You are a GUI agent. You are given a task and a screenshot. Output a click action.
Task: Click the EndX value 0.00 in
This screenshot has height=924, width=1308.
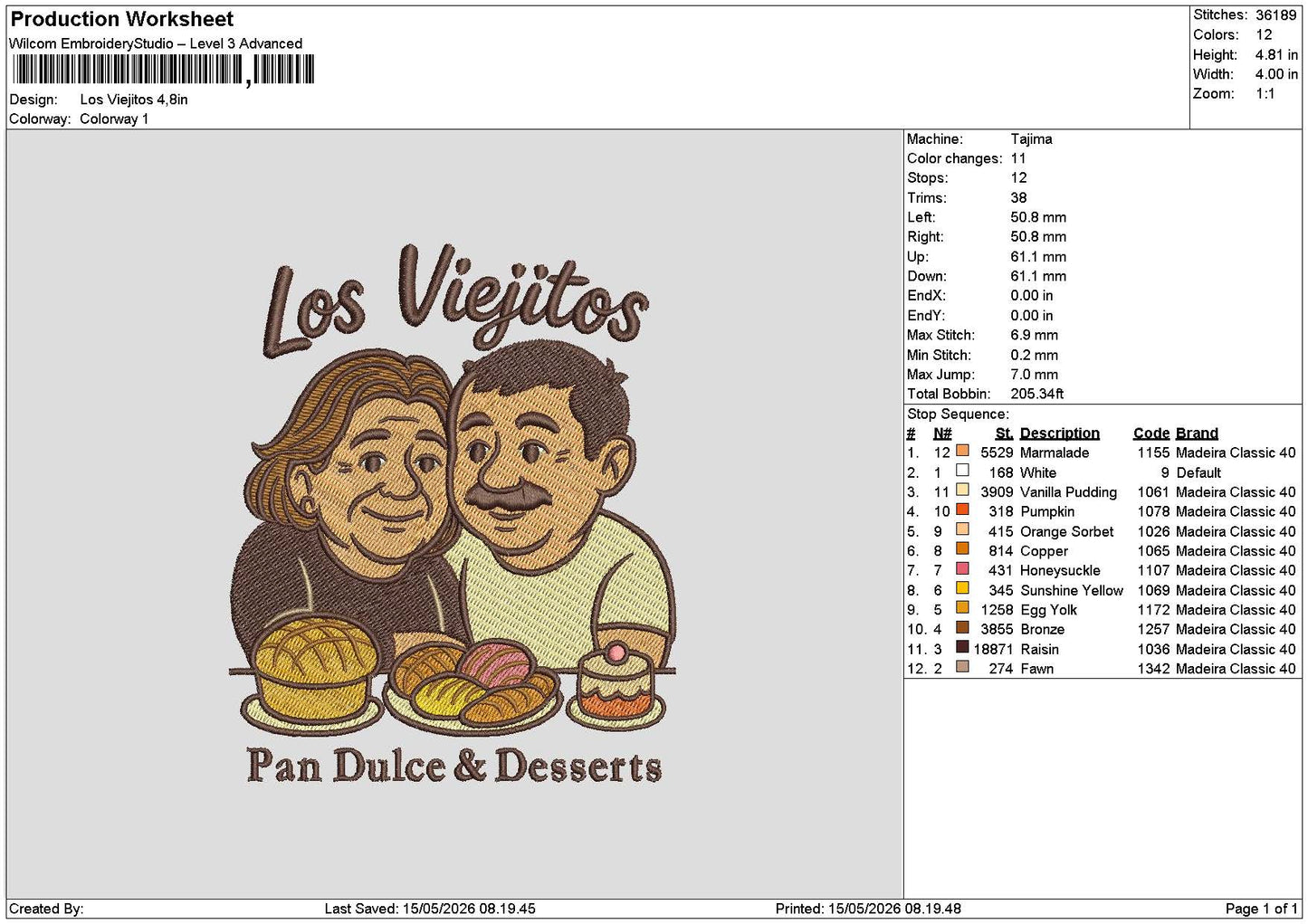click(1032, 296)
